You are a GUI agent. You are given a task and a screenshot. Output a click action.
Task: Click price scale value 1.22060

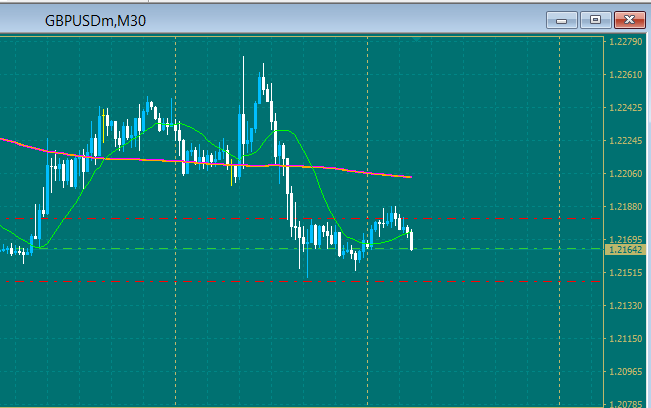(625, 173)
